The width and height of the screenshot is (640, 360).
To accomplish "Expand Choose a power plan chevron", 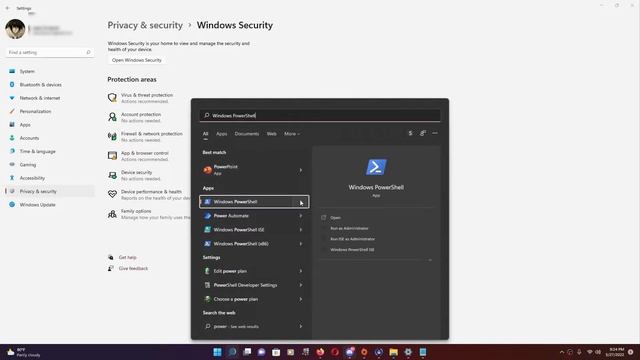I will [301, 299].
